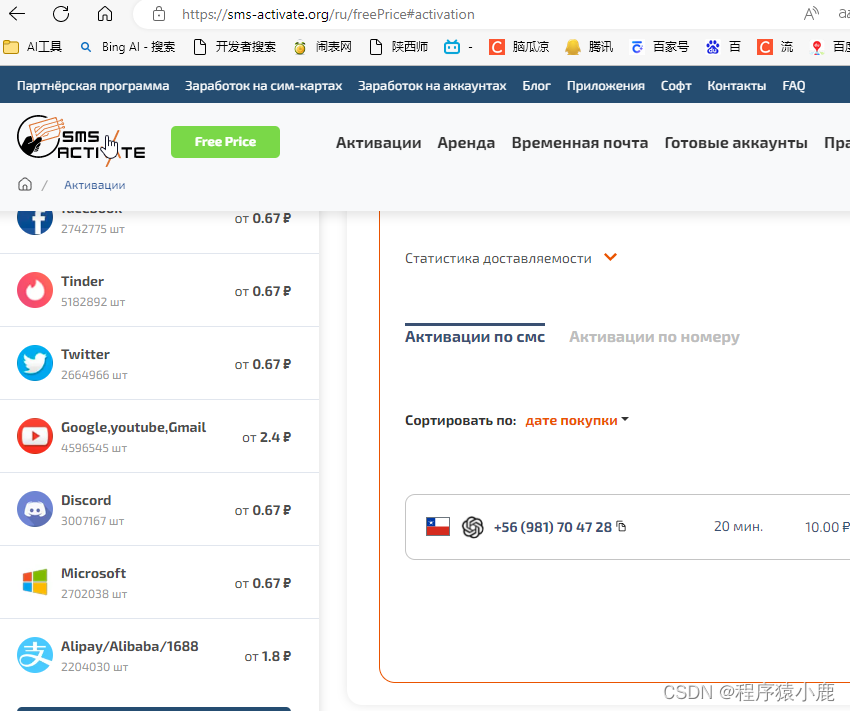Open the Контакты page
The image size is (850, 711).
736,86
